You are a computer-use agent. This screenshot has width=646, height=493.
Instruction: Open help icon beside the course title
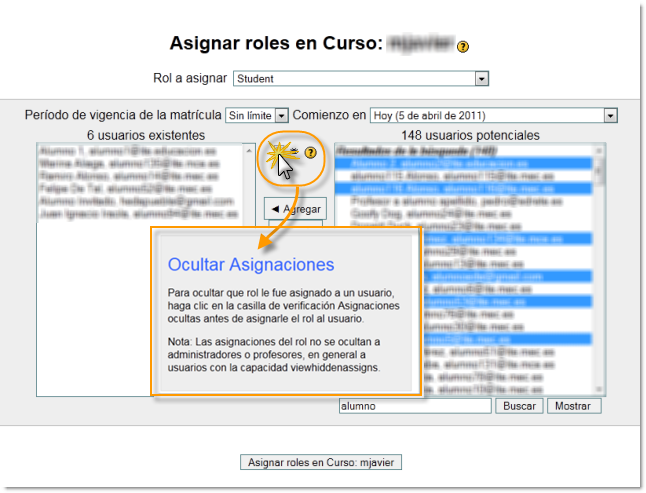(463, 46)
